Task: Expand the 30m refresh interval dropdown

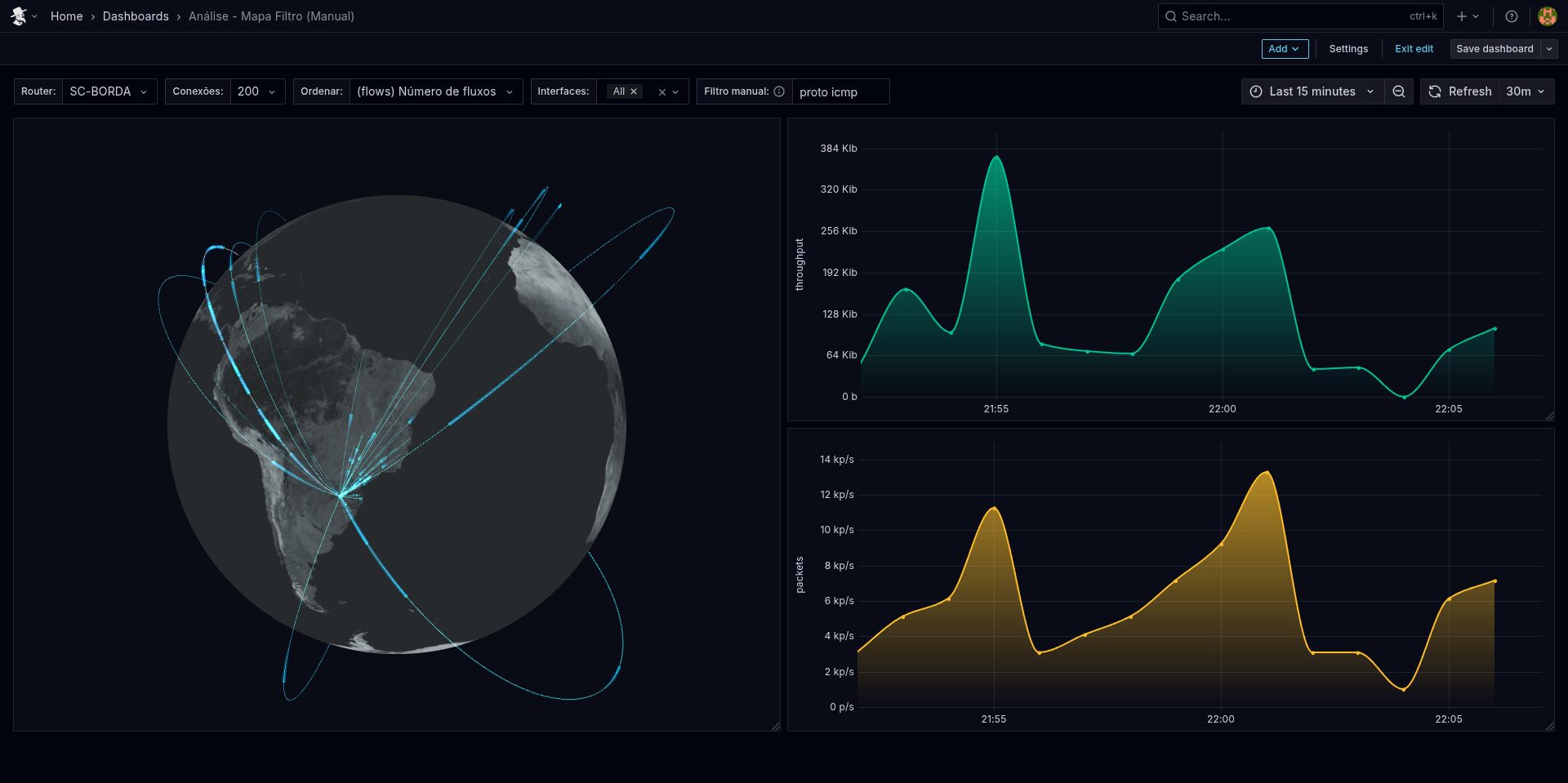Action: pyautogui.click(x=1525, y=91)
